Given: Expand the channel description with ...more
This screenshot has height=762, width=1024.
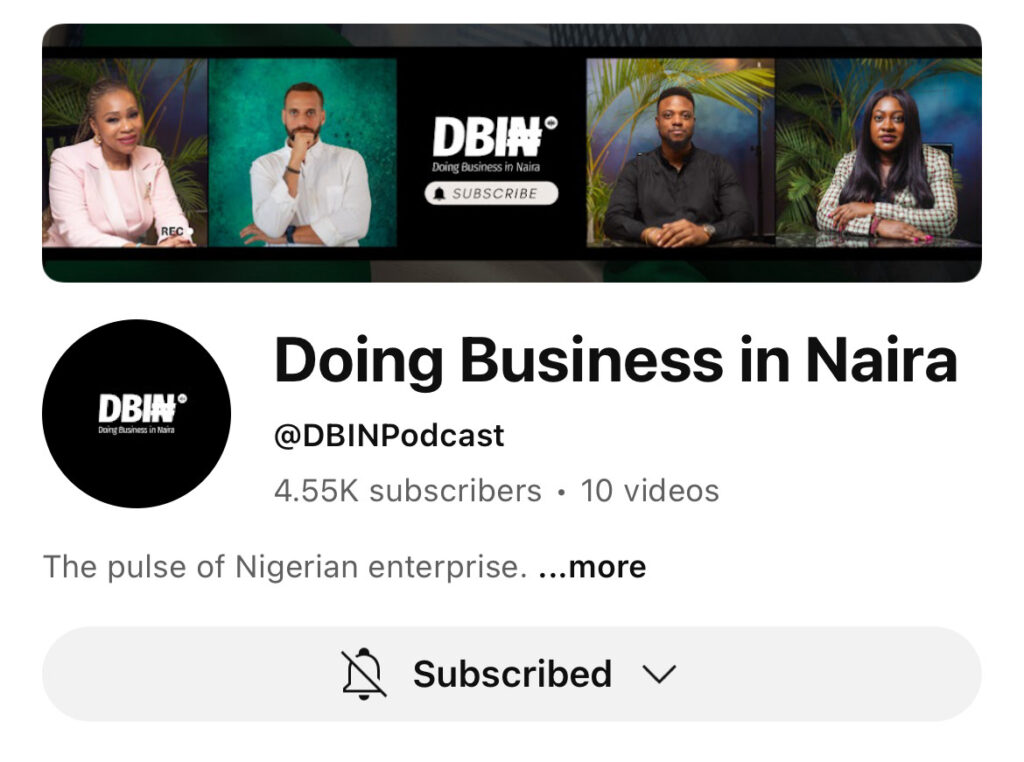Looking at the screenshot, I should 592,567.
